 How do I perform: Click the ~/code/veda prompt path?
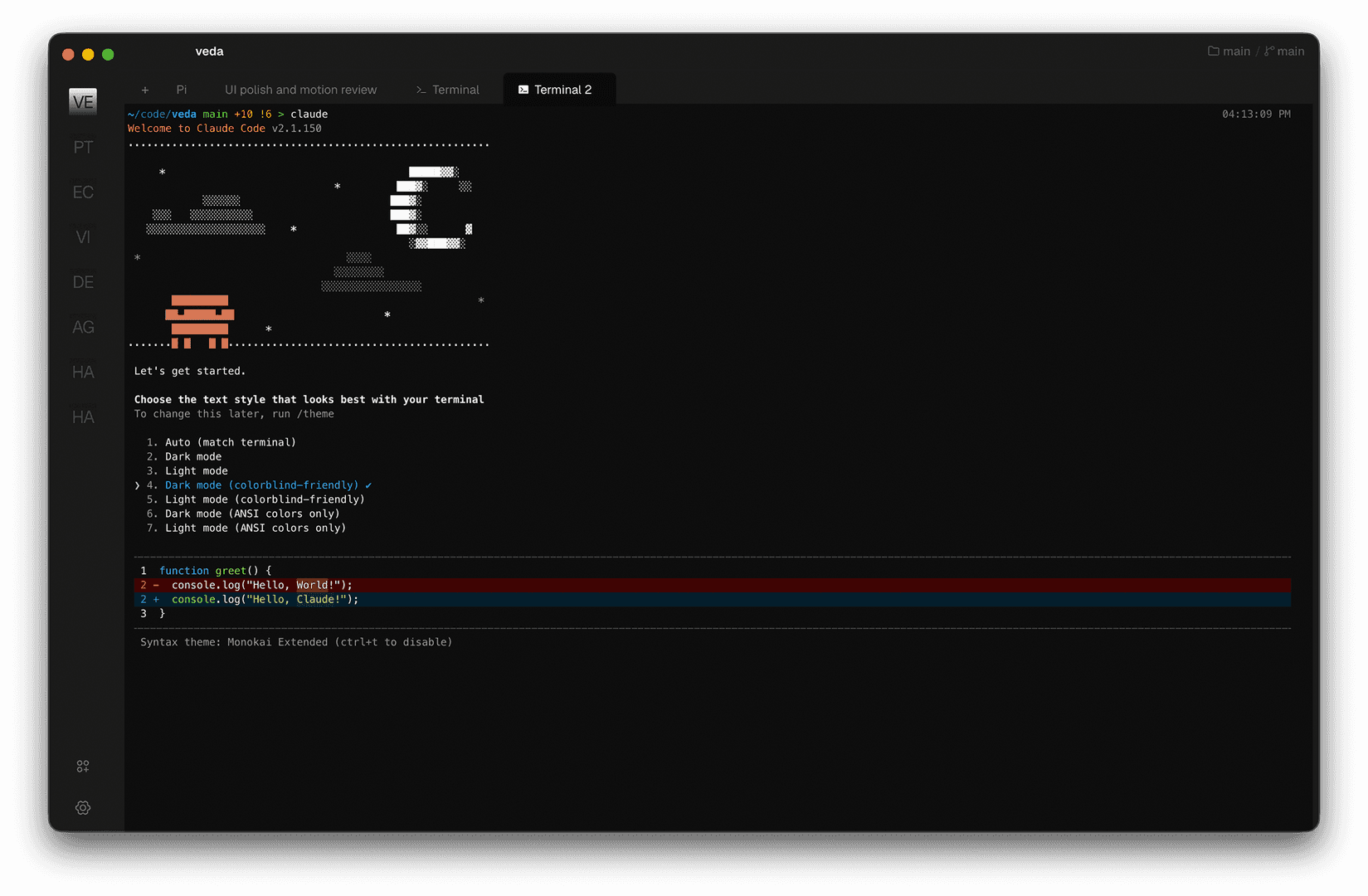[162, 114]
